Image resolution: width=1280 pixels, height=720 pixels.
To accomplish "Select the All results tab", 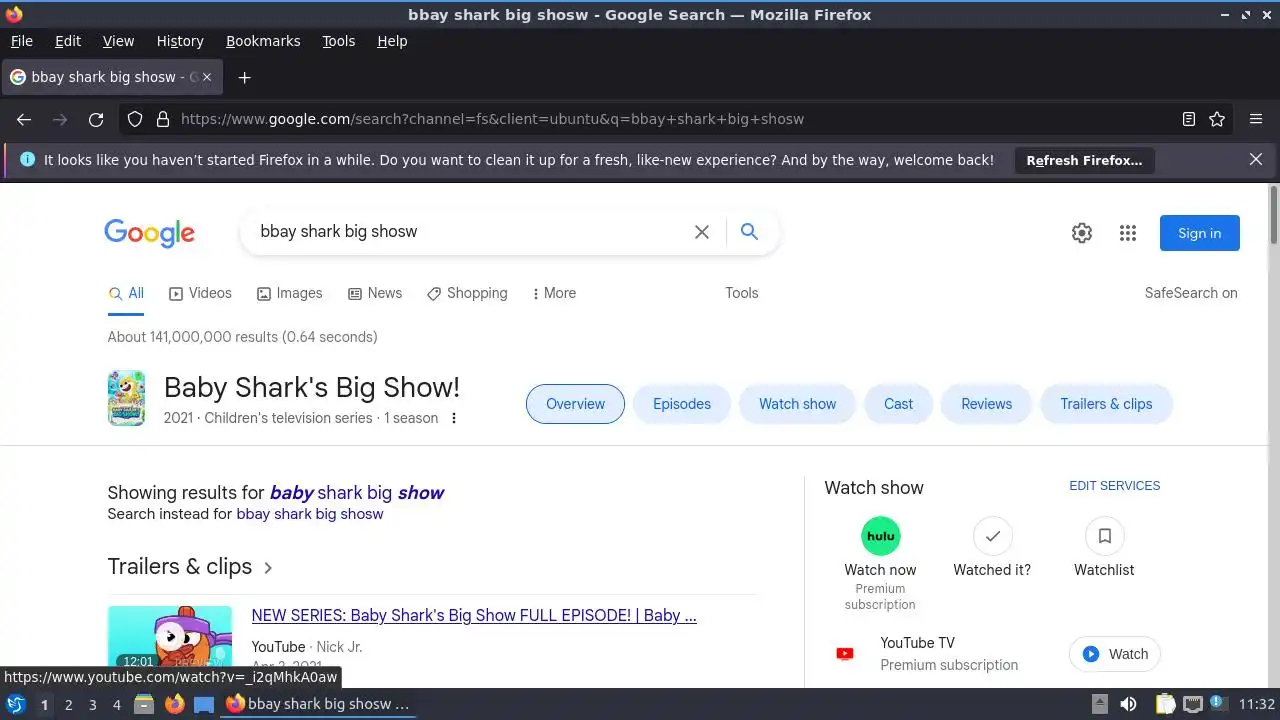I will [126, 293].
